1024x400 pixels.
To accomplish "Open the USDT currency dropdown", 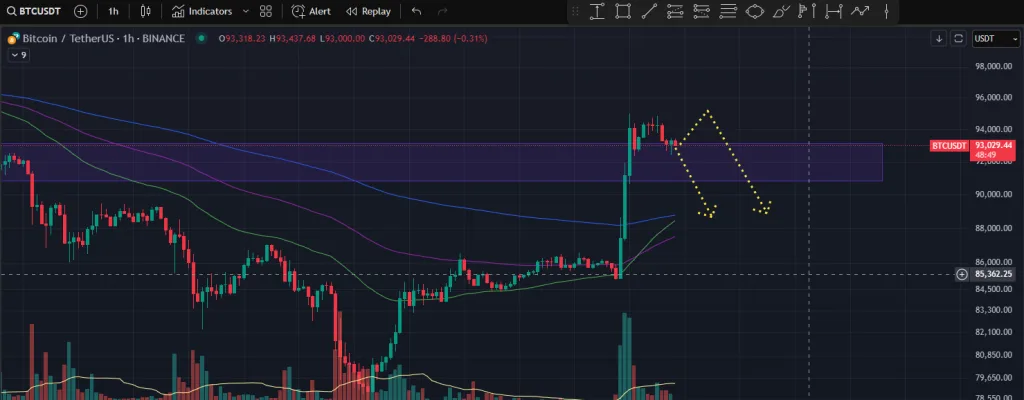I will 987,38.
